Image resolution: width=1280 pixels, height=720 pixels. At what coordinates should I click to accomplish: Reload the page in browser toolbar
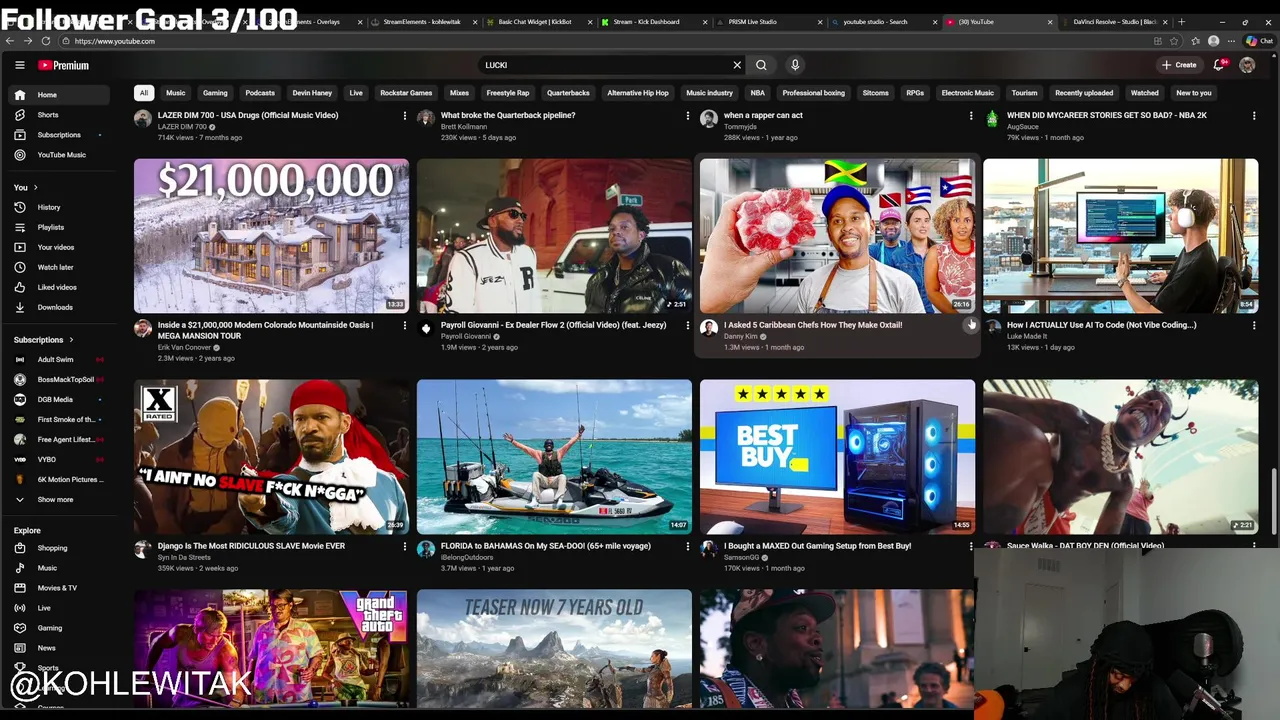click(x=46, y=41)
